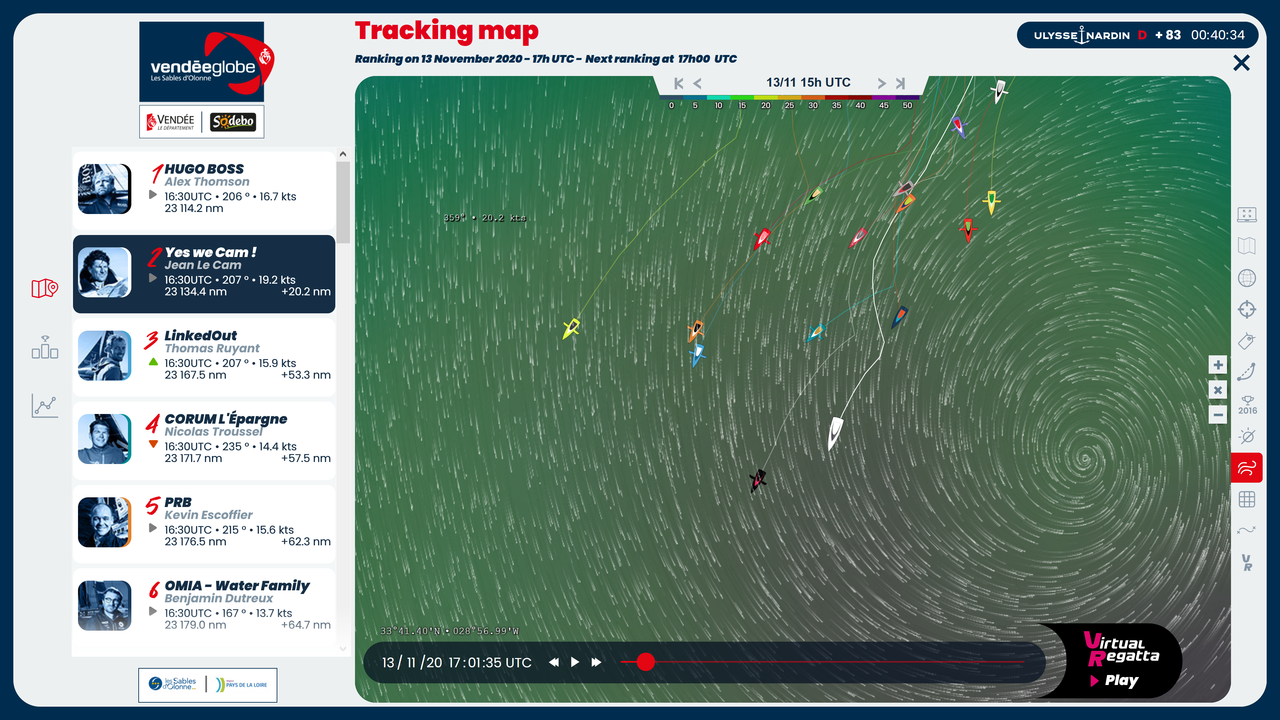
Task: Open the Vendée Sodebo sponsor banner
Action: (x=202, y=122)
